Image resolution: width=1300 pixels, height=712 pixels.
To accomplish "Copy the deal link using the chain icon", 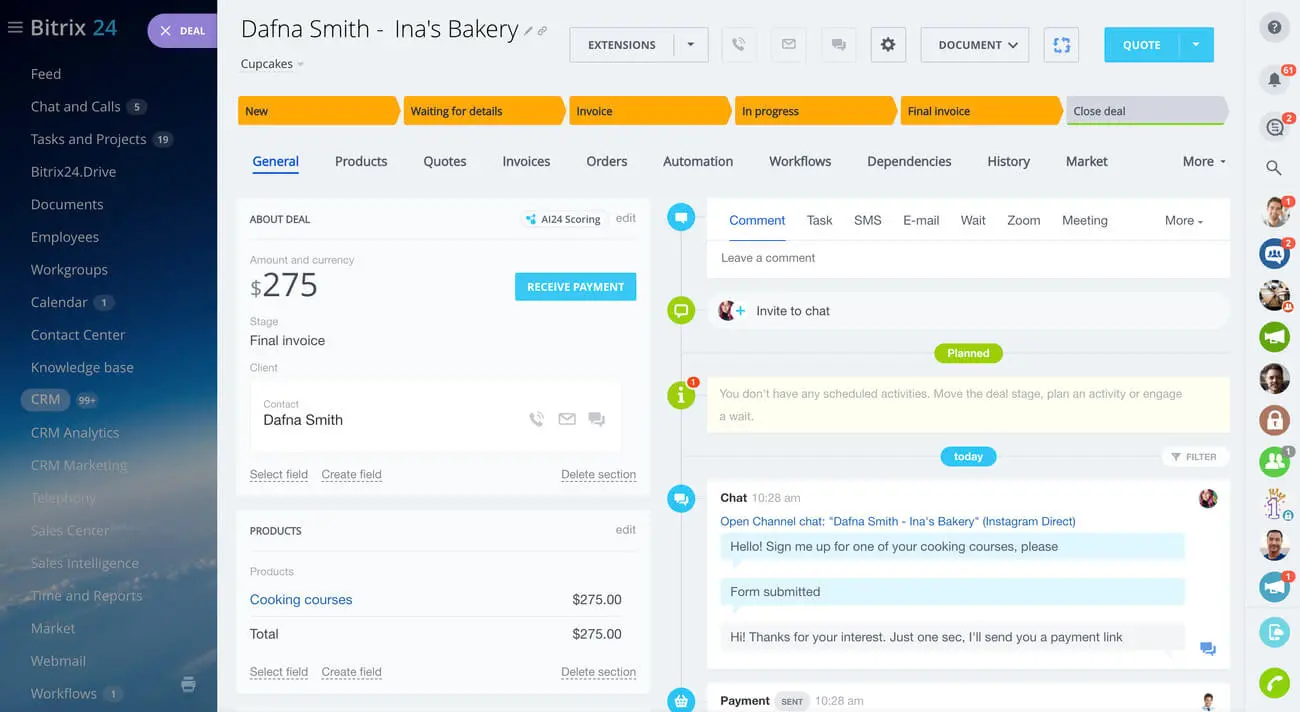I will pos(542,31).
